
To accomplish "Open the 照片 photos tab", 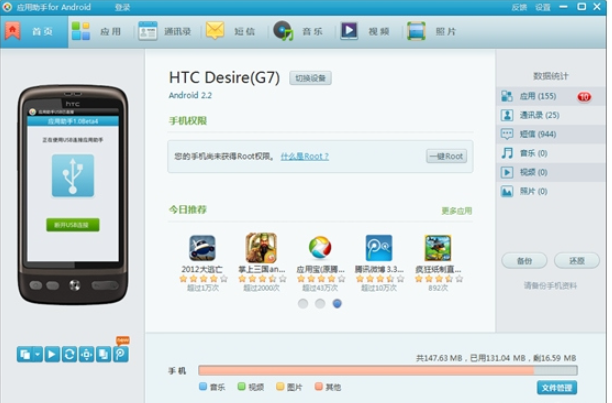I will pyautogui.click(x=431, y=32).
